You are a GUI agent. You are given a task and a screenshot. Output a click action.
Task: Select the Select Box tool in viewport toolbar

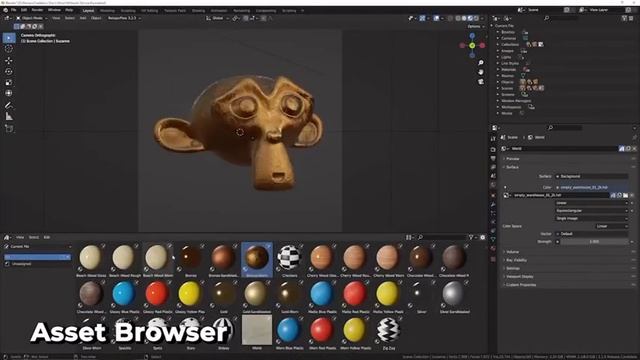[9, 38]
